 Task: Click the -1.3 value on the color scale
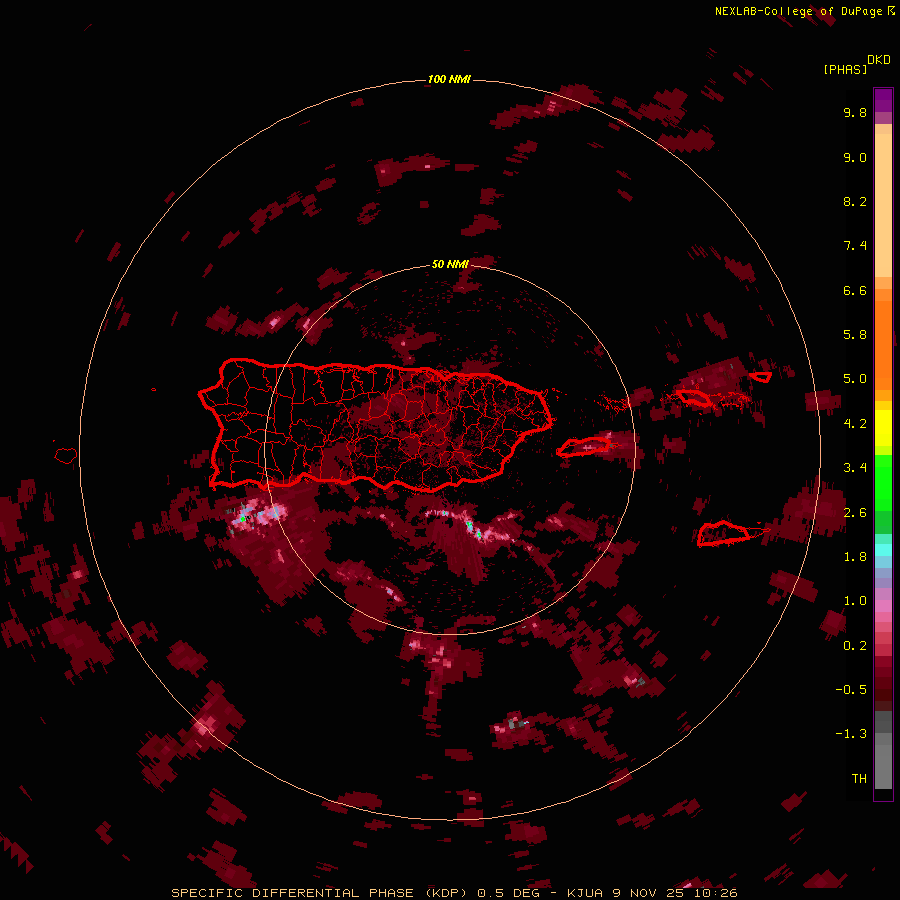851,734
